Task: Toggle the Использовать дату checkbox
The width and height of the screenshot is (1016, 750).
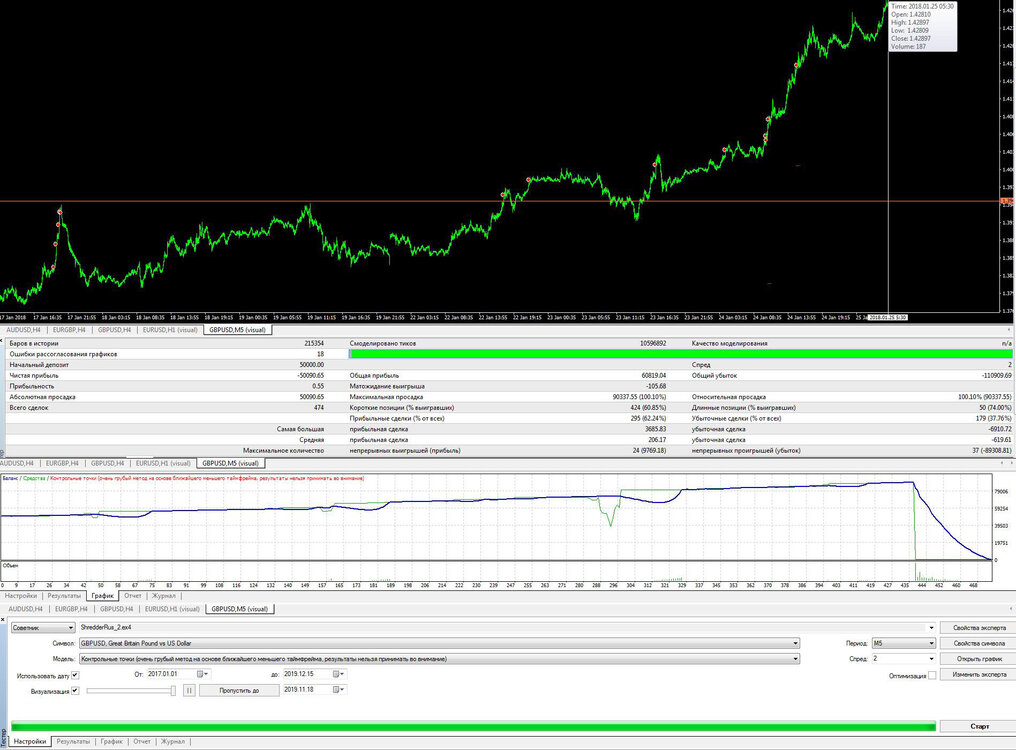Action: [75, 675]
